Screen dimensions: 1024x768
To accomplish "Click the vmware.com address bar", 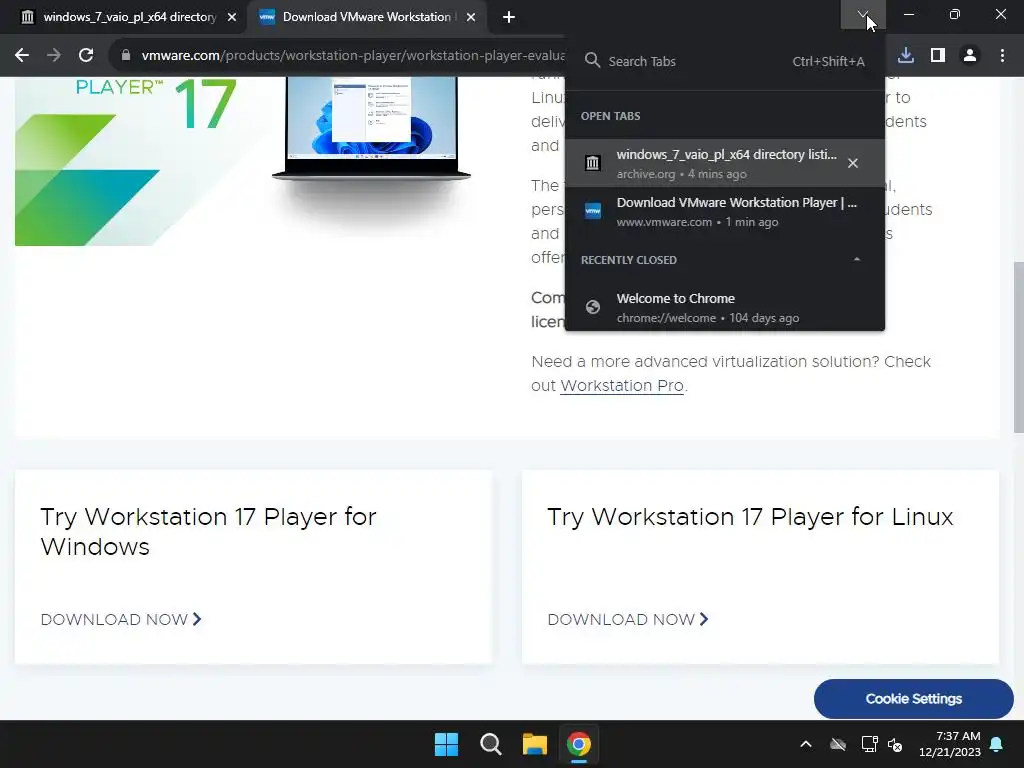I will point(353,56).
